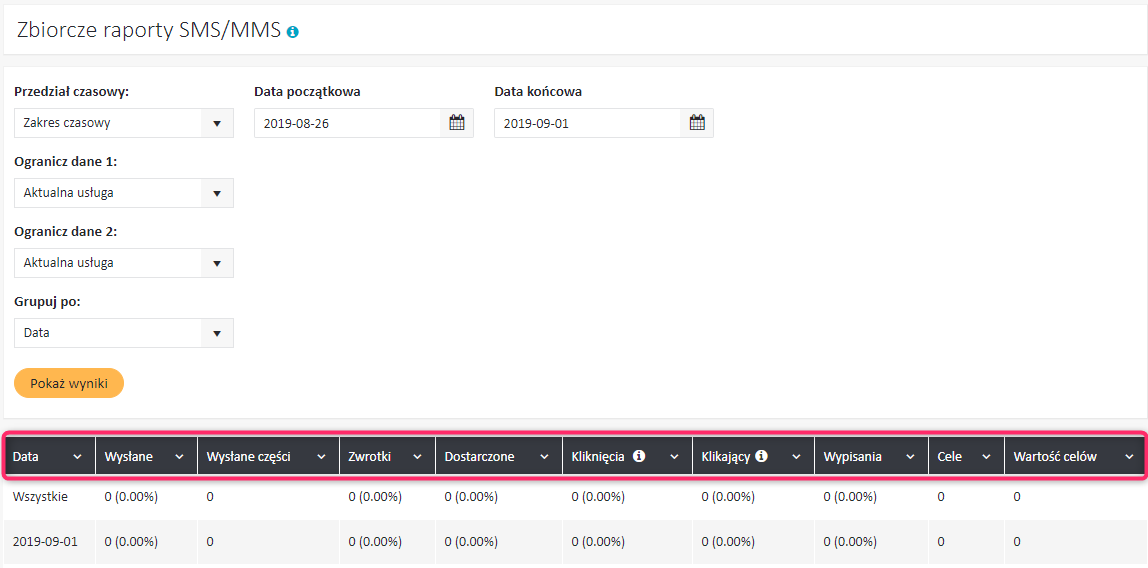This screenshot has width=1148, height=568.
Task: Click the start date input field
Action: click(347, 123)
